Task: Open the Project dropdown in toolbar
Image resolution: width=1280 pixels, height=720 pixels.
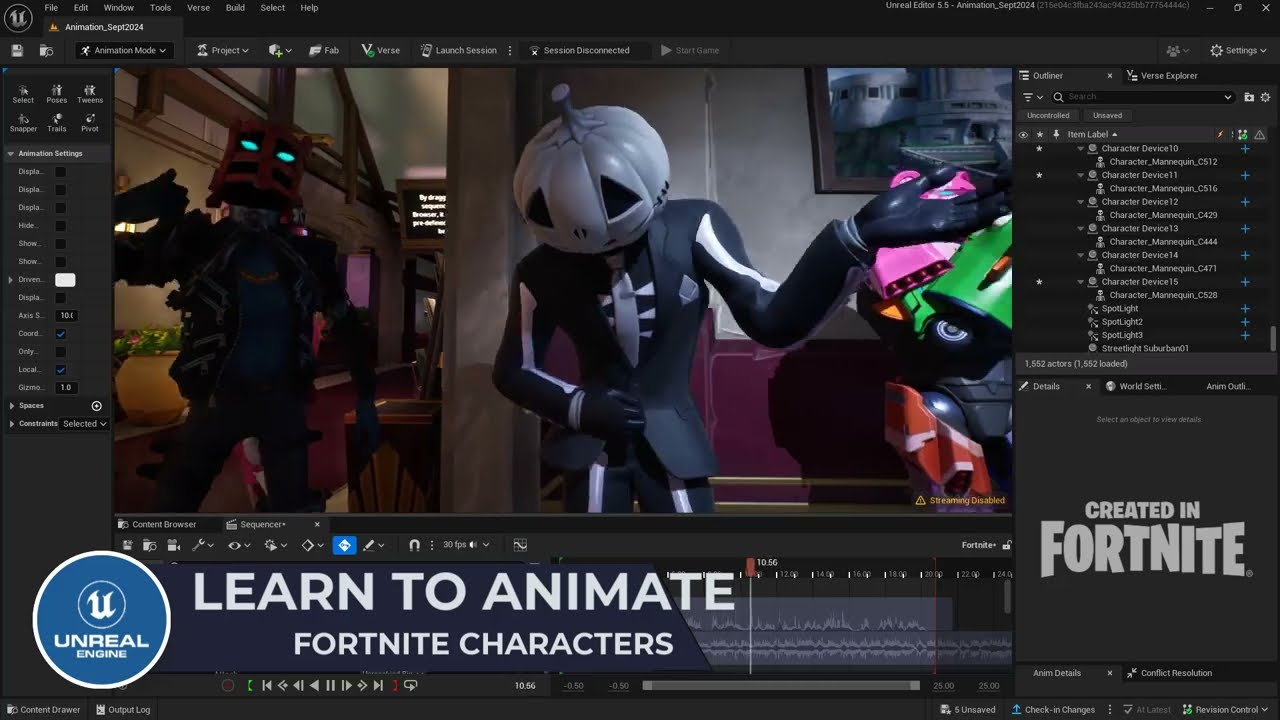Action: click(222, 50)
